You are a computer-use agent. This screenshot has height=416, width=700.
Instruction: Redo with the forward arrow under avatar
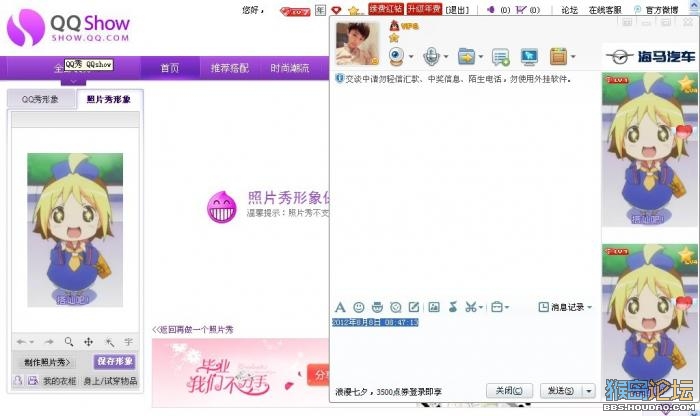(49, 342)
